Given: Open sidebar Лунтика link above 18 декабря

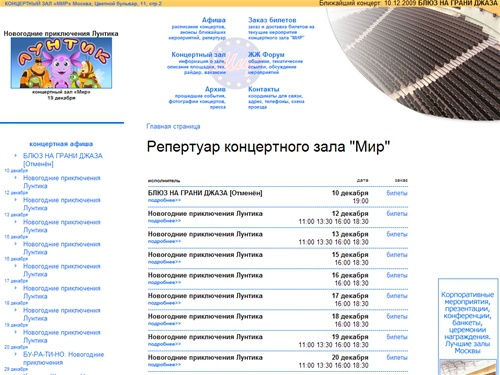Looking at the screenshot, I should [x=62, y=292].
